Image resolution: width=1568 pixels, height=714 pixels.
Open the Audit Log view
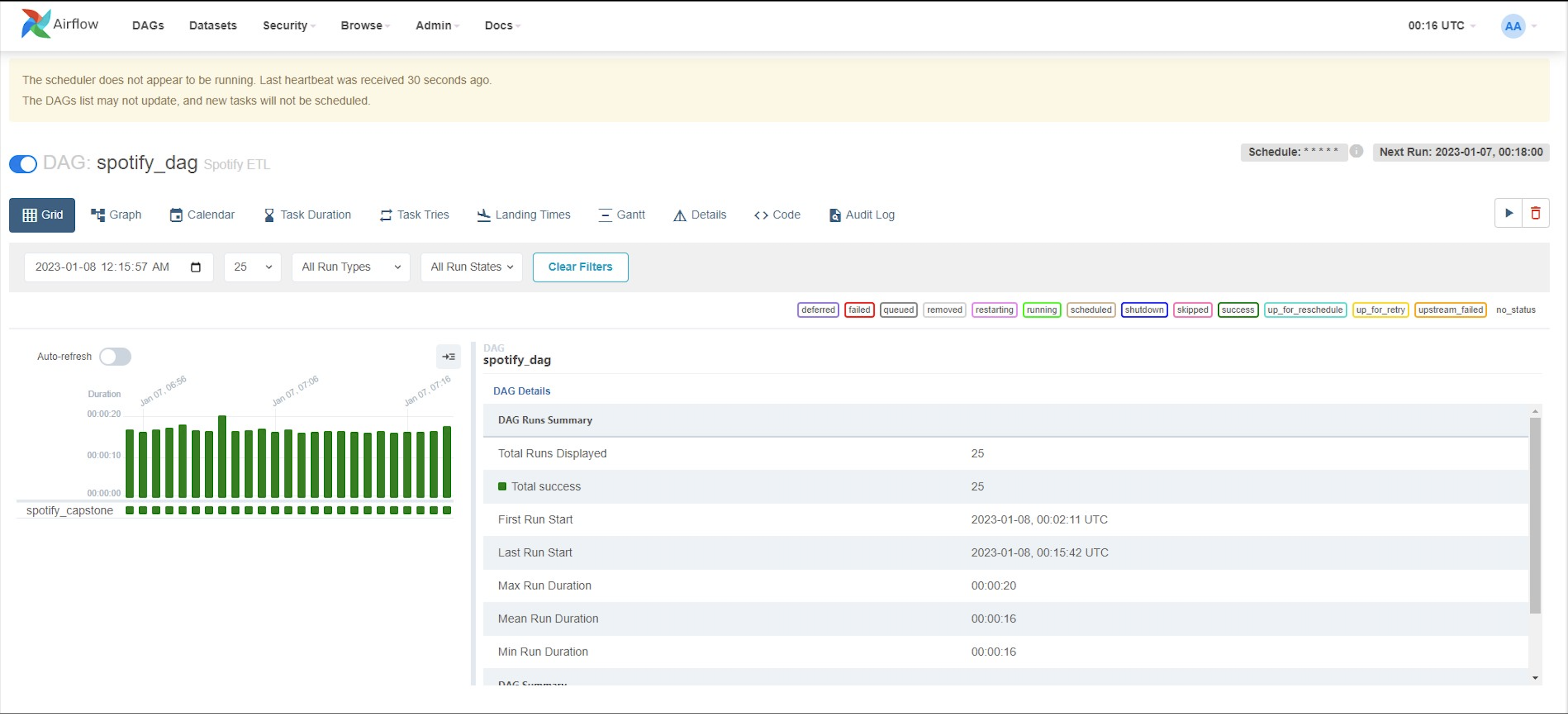pos(861,215)
